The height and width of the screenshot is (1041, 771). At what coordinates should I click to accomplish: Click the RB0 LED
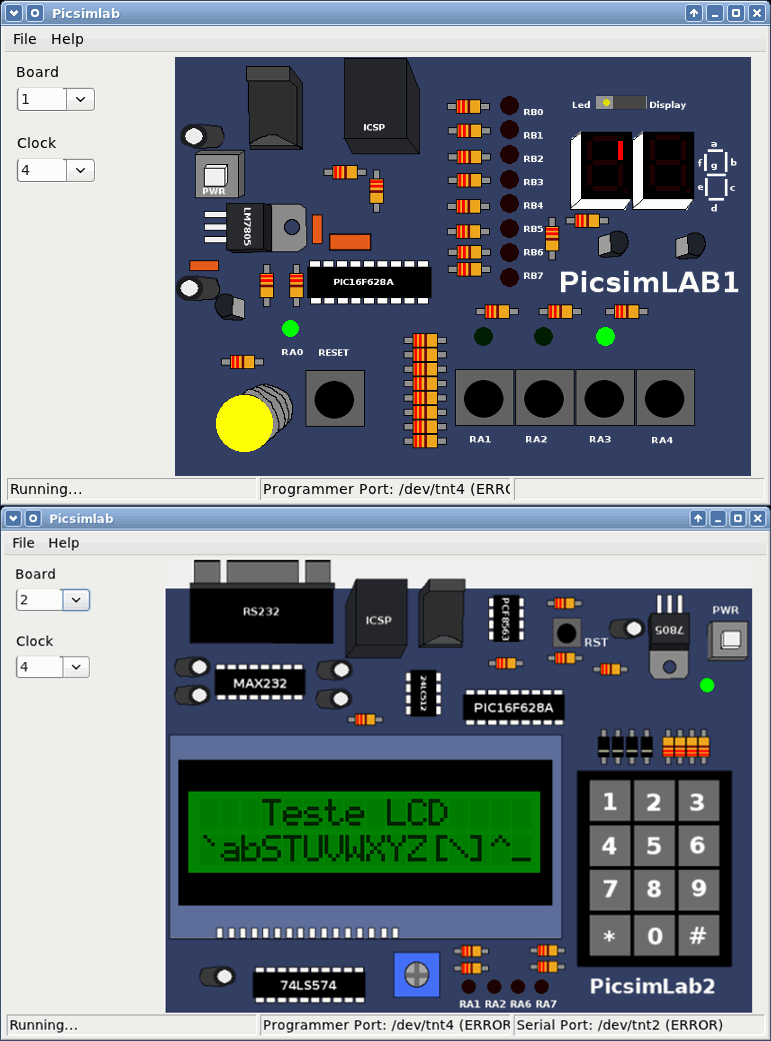509,106
